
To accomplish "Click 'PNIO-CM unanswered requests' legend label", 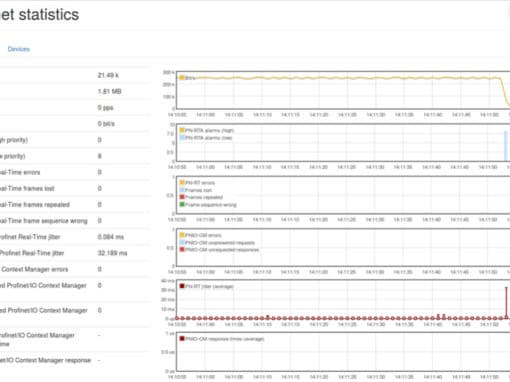I will [220, 243].
